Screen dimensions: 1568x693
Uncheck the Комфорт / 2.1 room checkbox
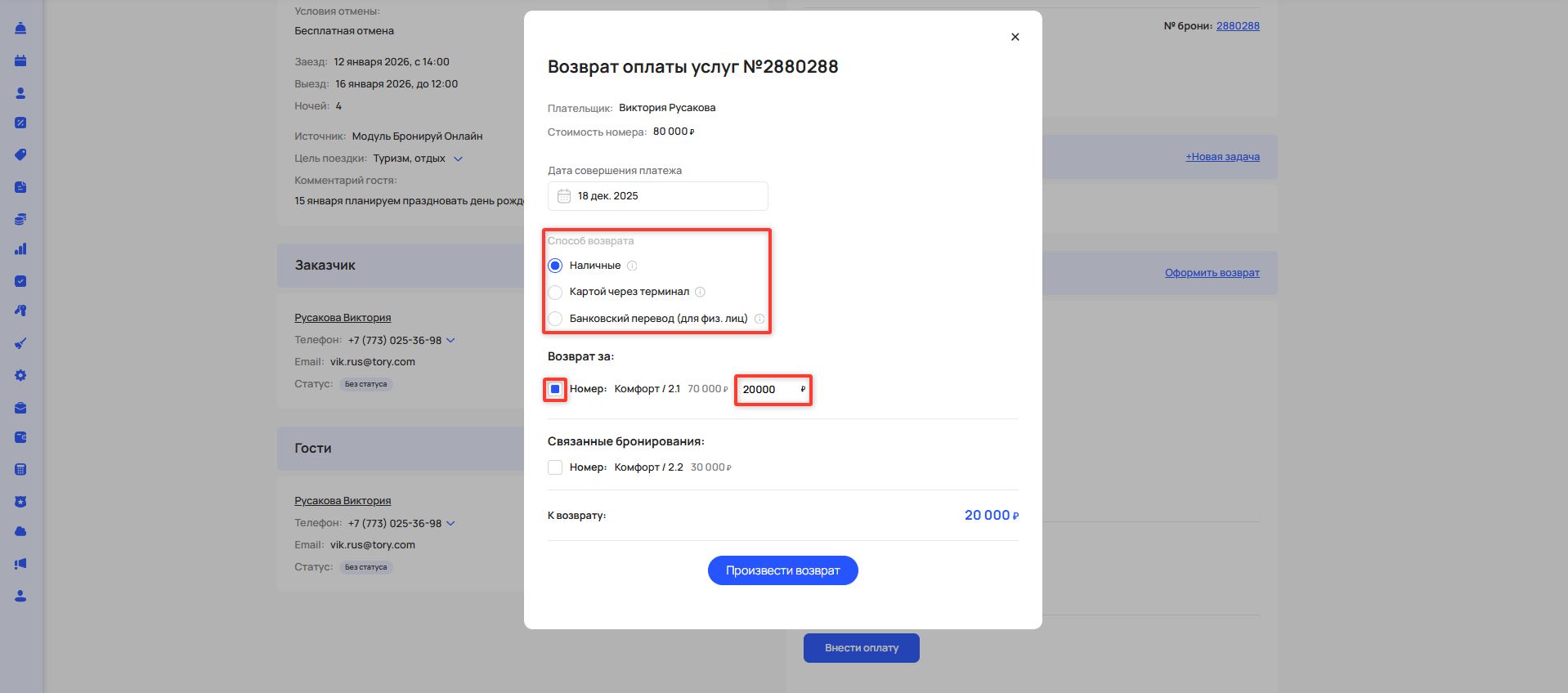[x=555, y=389]
